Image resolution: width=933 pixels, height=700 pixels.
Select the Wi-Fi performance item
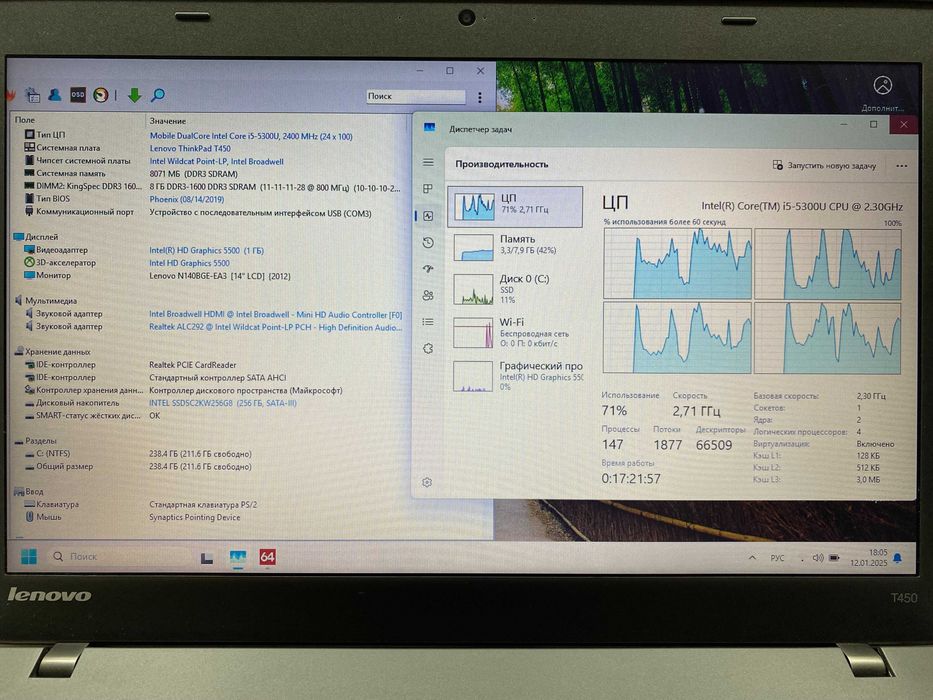click(x=515, y=332)
